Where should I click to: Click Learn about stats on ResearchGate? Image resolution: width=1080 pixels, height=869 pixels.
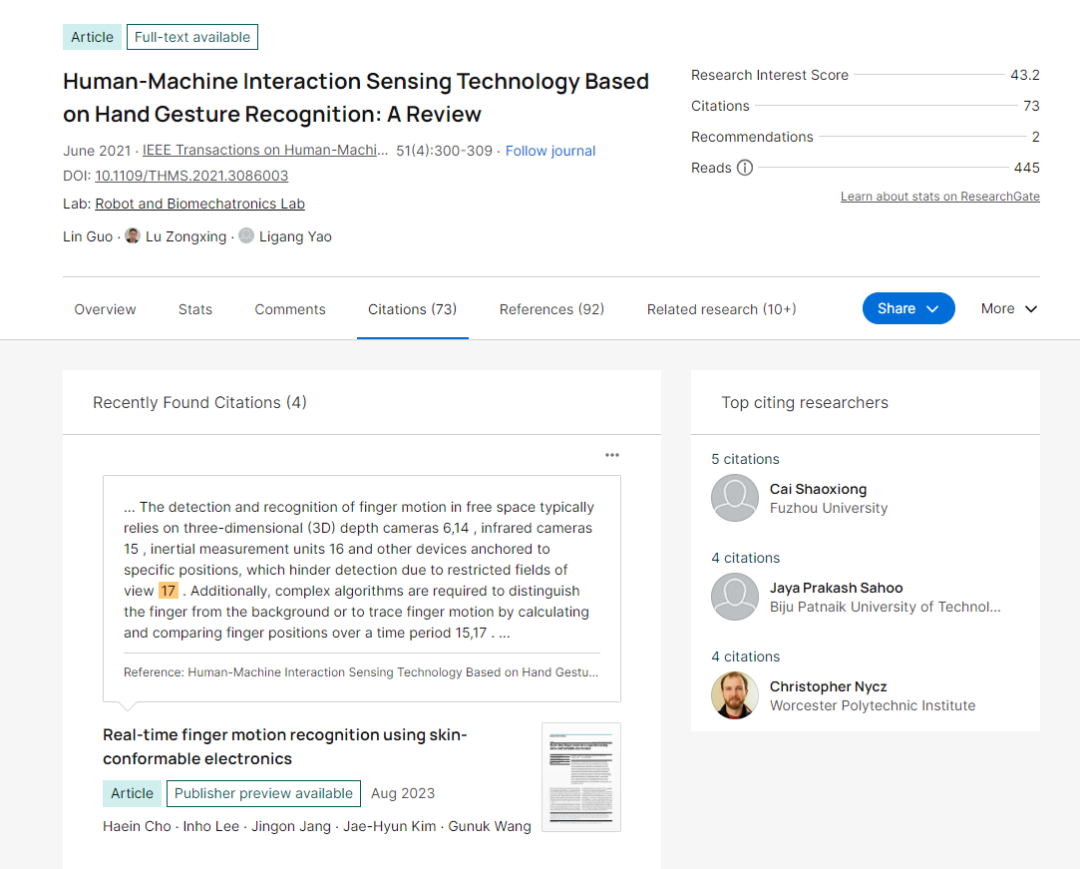click(x=939, y=197)
